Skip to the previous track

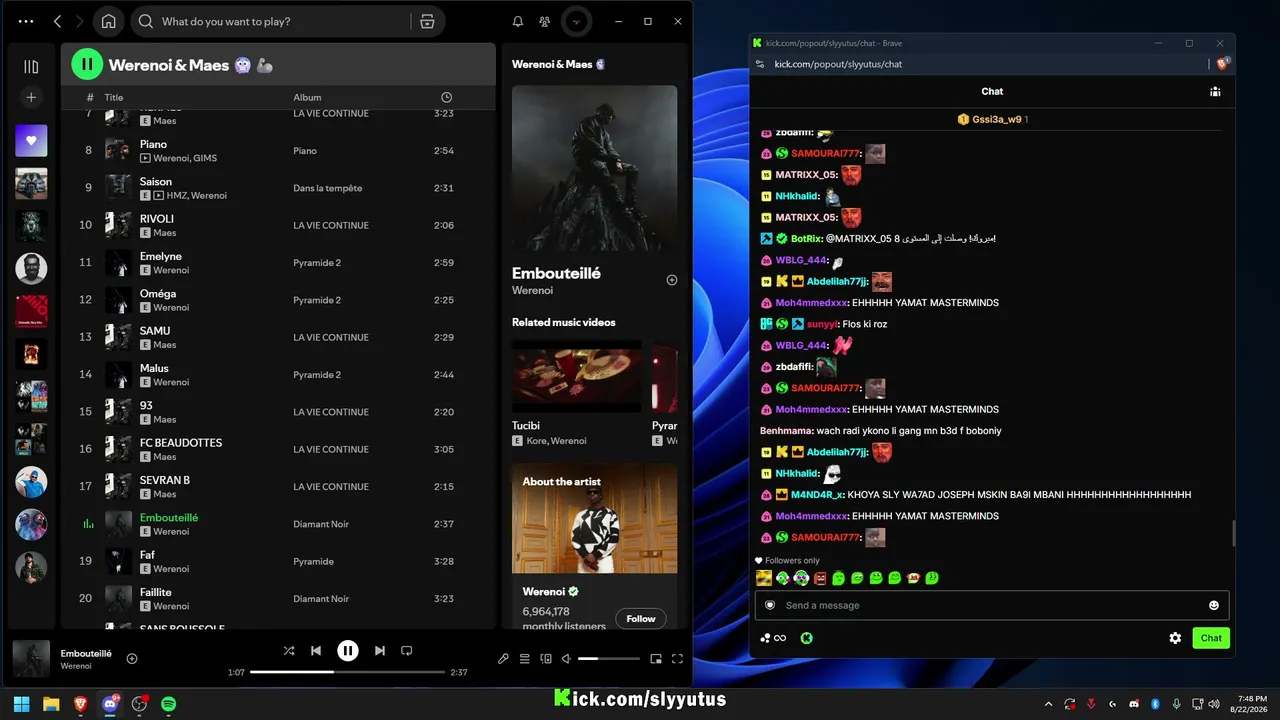[316, 651]
